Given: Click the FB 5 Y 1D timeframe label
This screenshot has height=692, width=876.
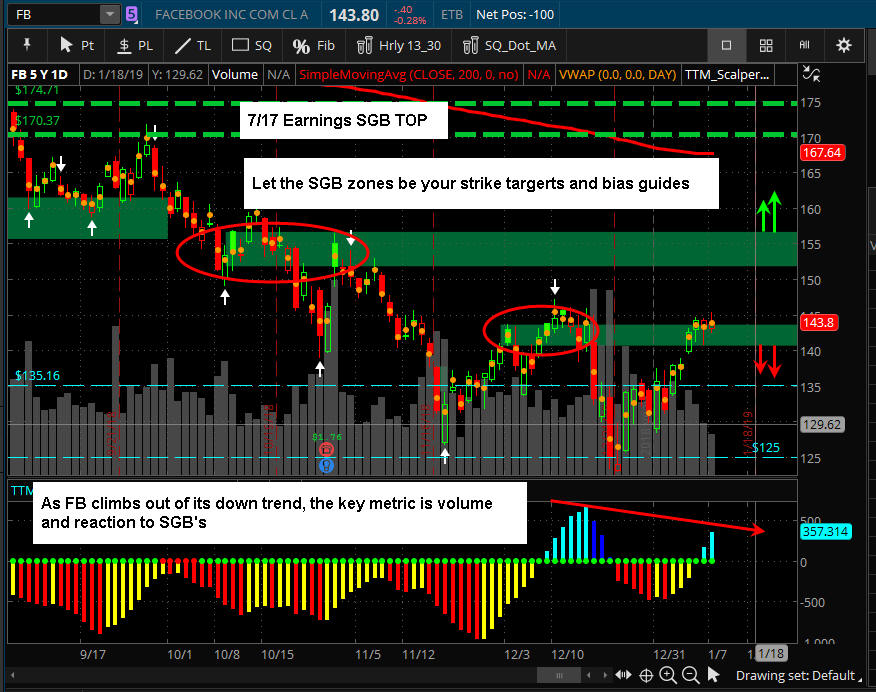Looking at the screenshot, I should pos(40,74).
